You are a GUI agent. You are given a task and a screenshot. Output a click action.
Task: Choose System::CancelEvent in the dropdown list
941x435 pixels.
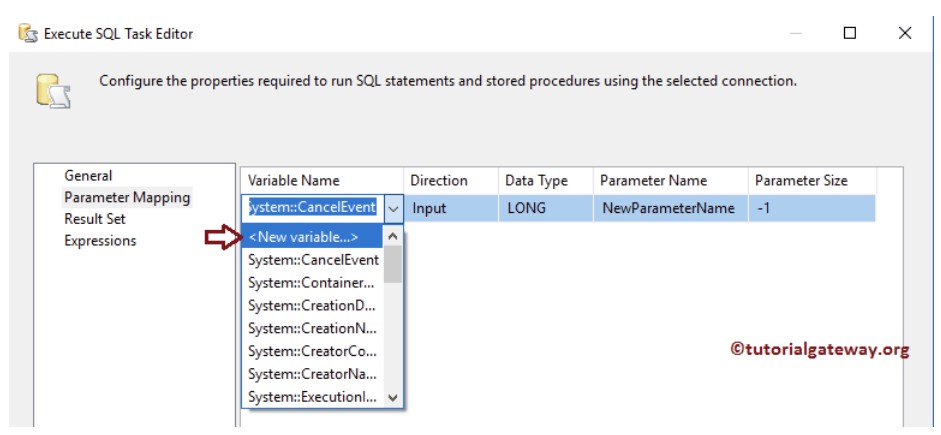point(312,260)
